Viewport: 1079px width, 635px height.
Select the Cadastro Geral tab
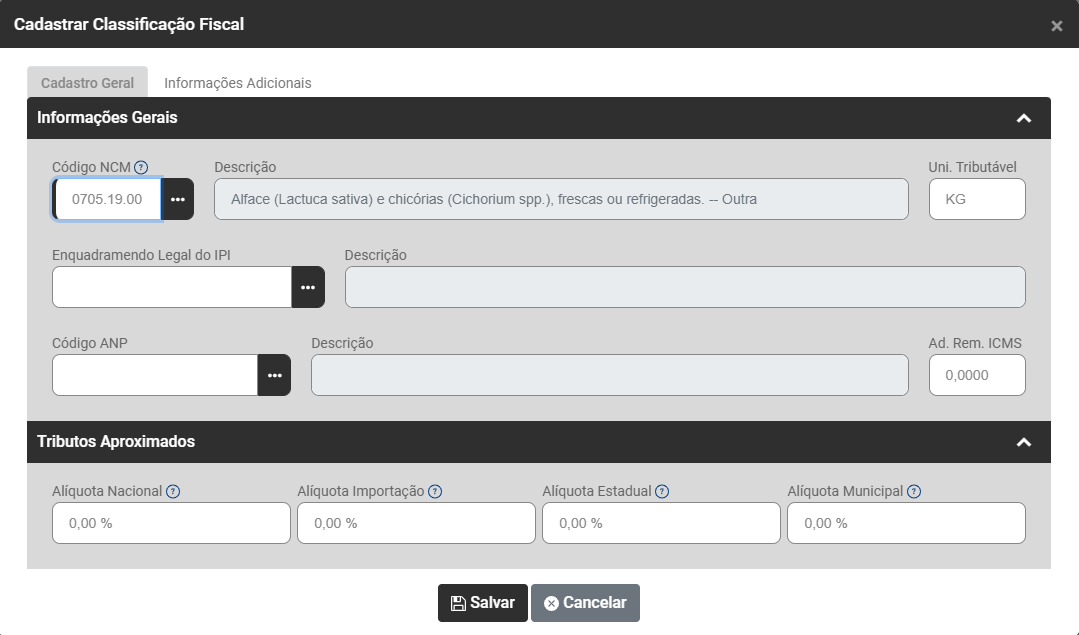[87, 83]
